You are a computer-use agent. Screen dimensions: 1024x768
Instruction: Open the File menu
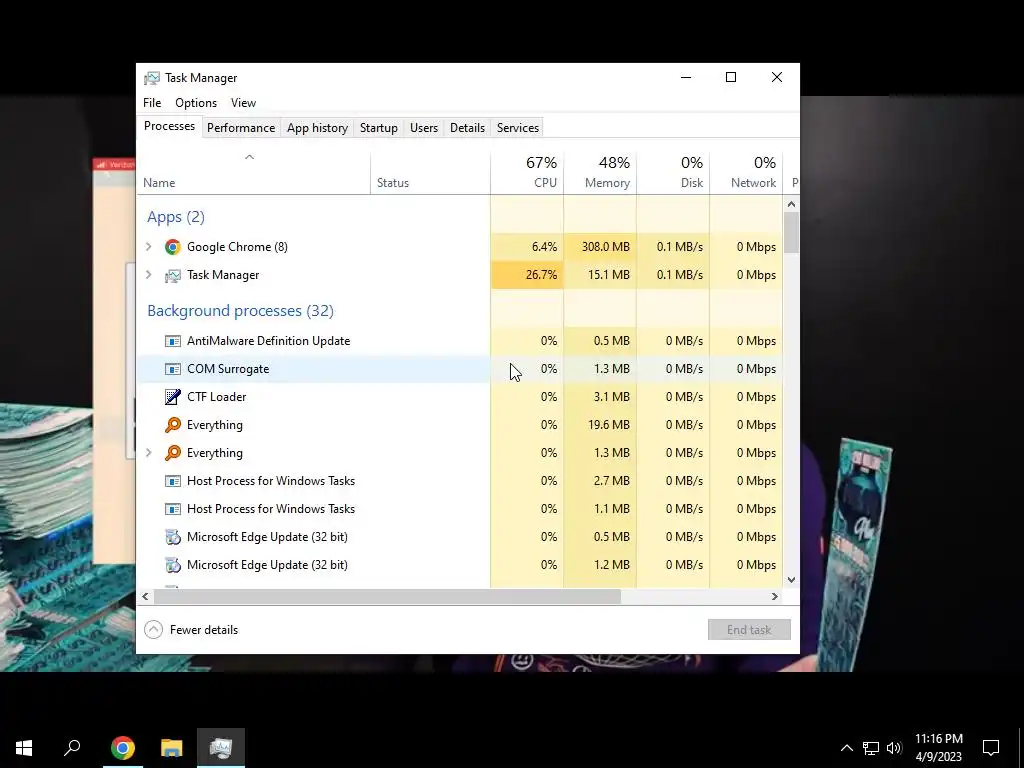pos(152,103)
